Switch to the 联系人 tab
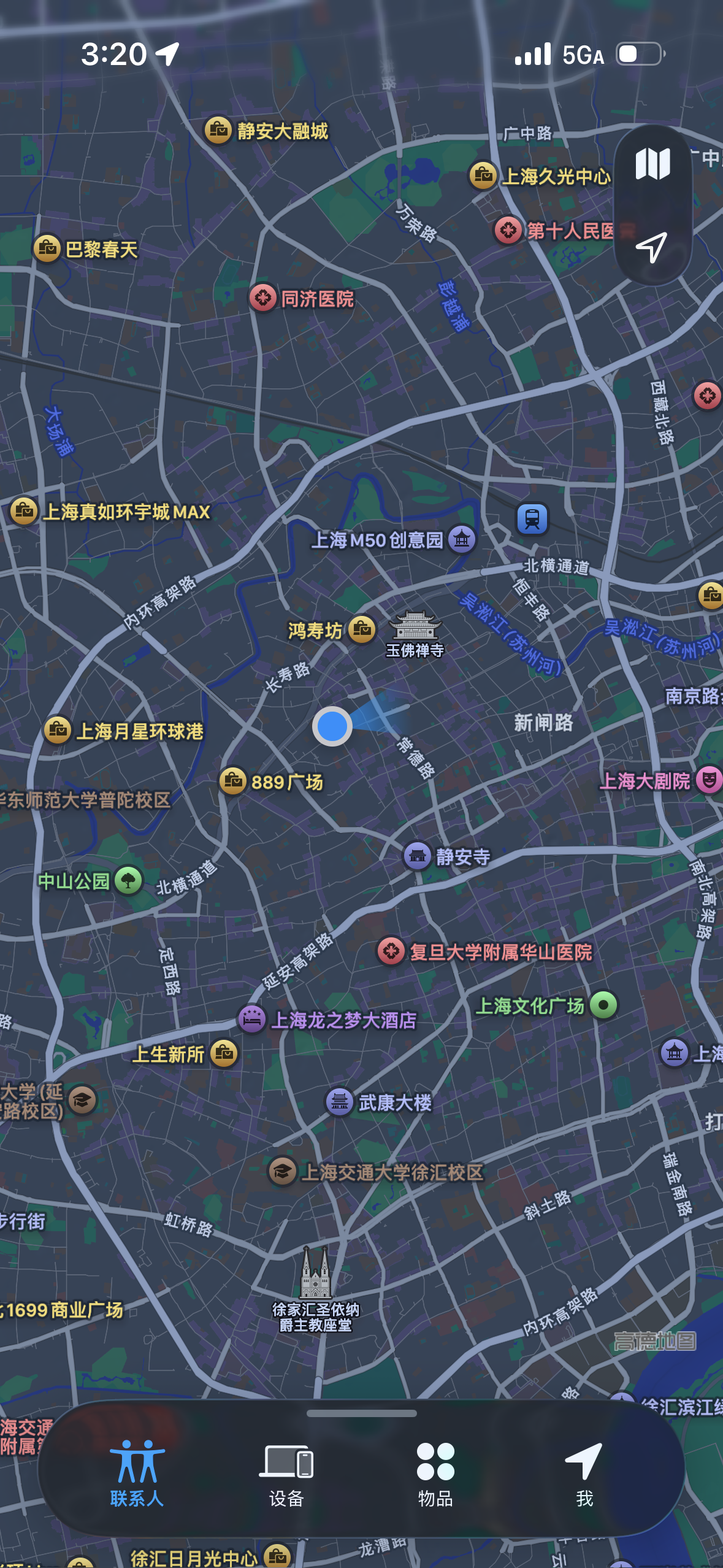Screen dimensions: 723x1568 pos(137,1474)
